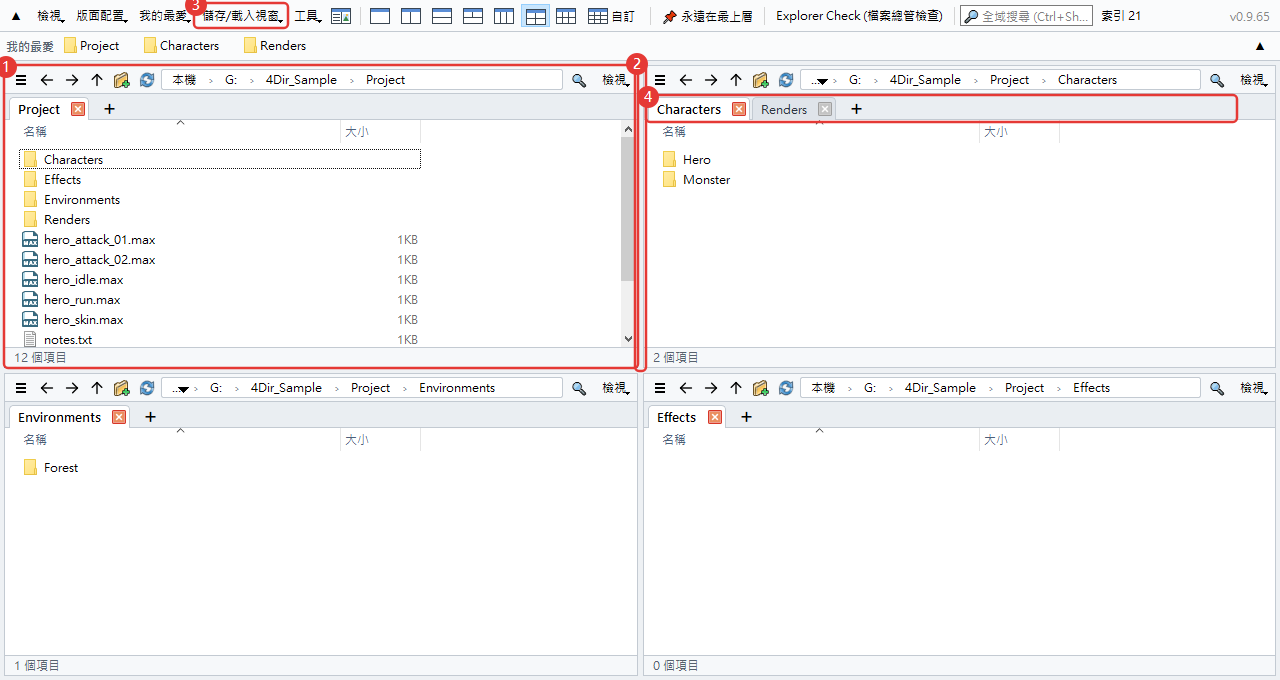
Task: Go forward in the Environments pane
Action: pos(71,388)
